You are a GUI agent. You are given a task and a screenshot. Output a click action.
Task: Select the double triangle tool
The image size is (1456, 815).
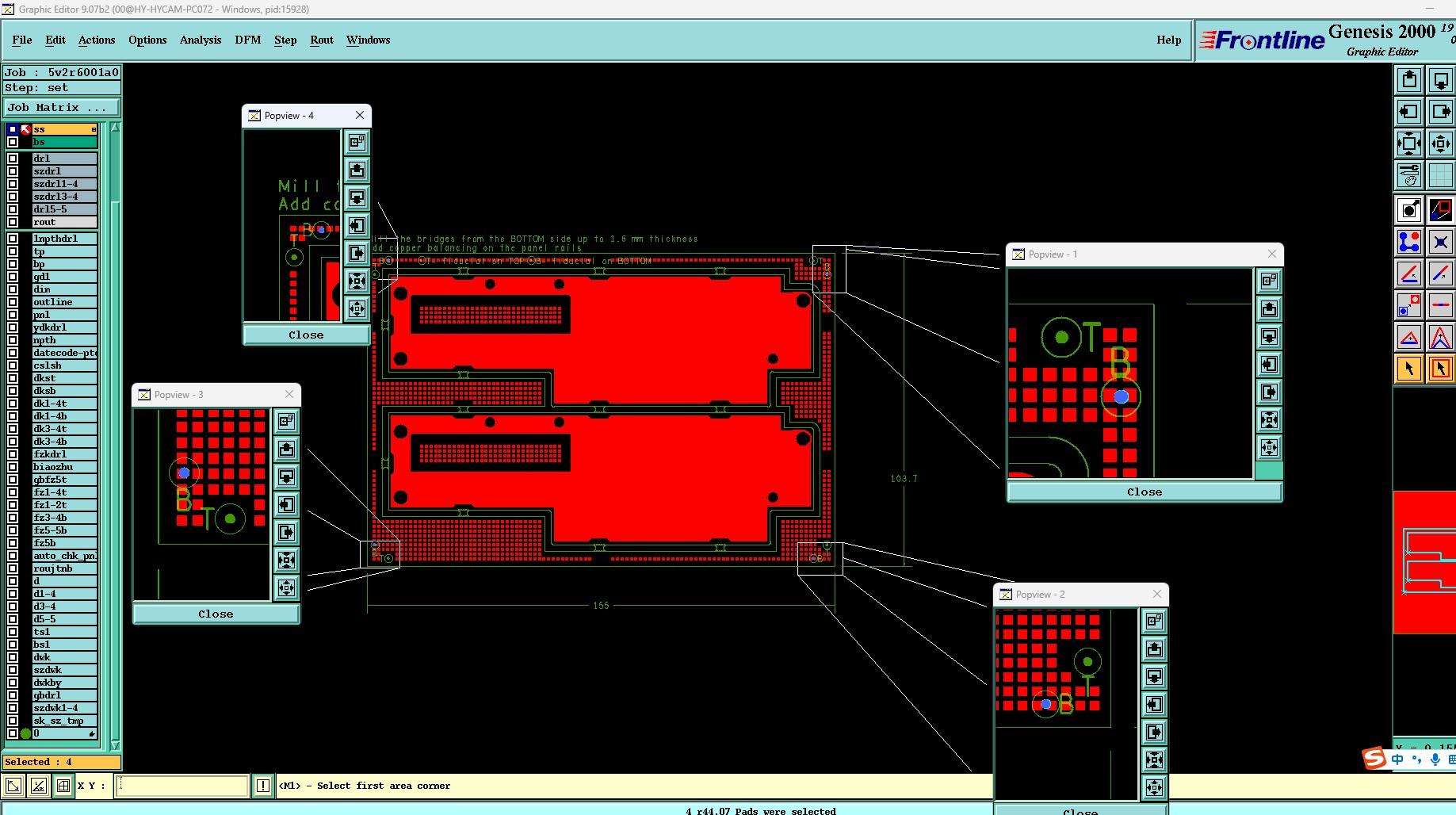1440,338
